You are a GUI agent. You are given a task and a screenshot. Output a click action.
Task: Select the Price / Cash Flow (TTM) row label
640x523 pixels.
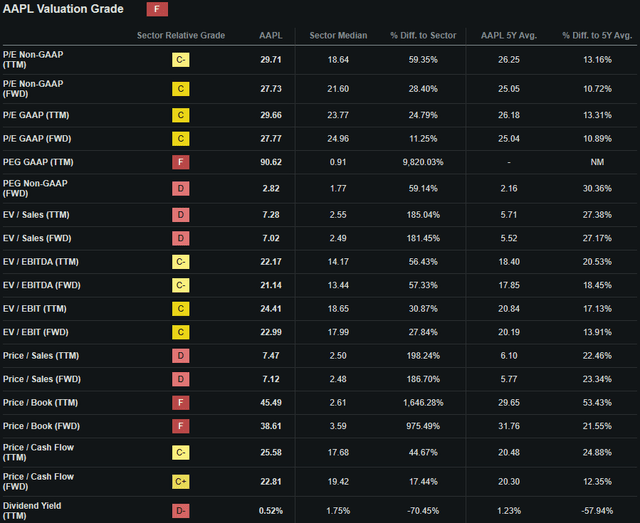coord(38,452)
